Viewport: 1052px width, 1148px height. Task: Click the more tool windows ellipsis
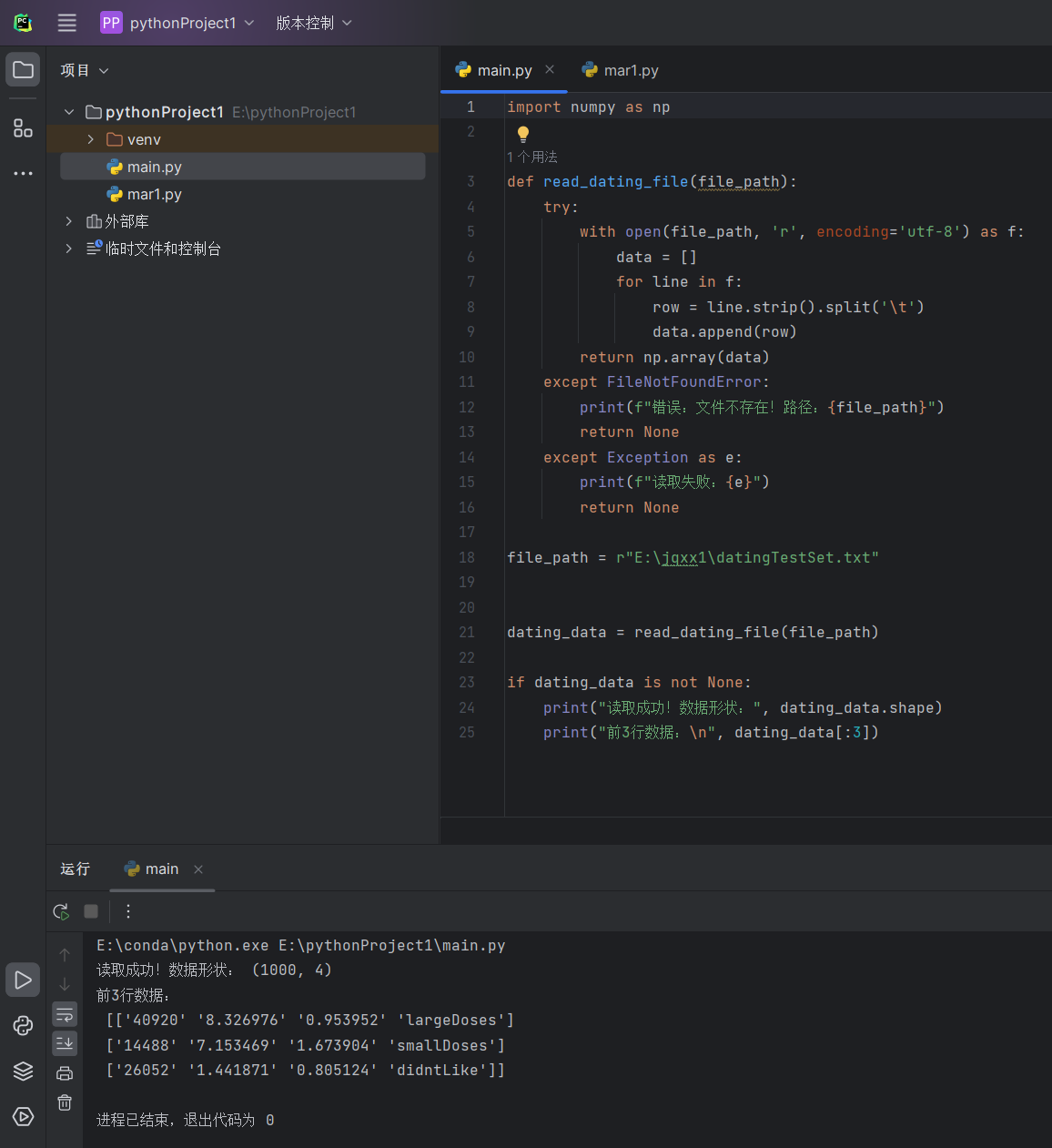23,173
